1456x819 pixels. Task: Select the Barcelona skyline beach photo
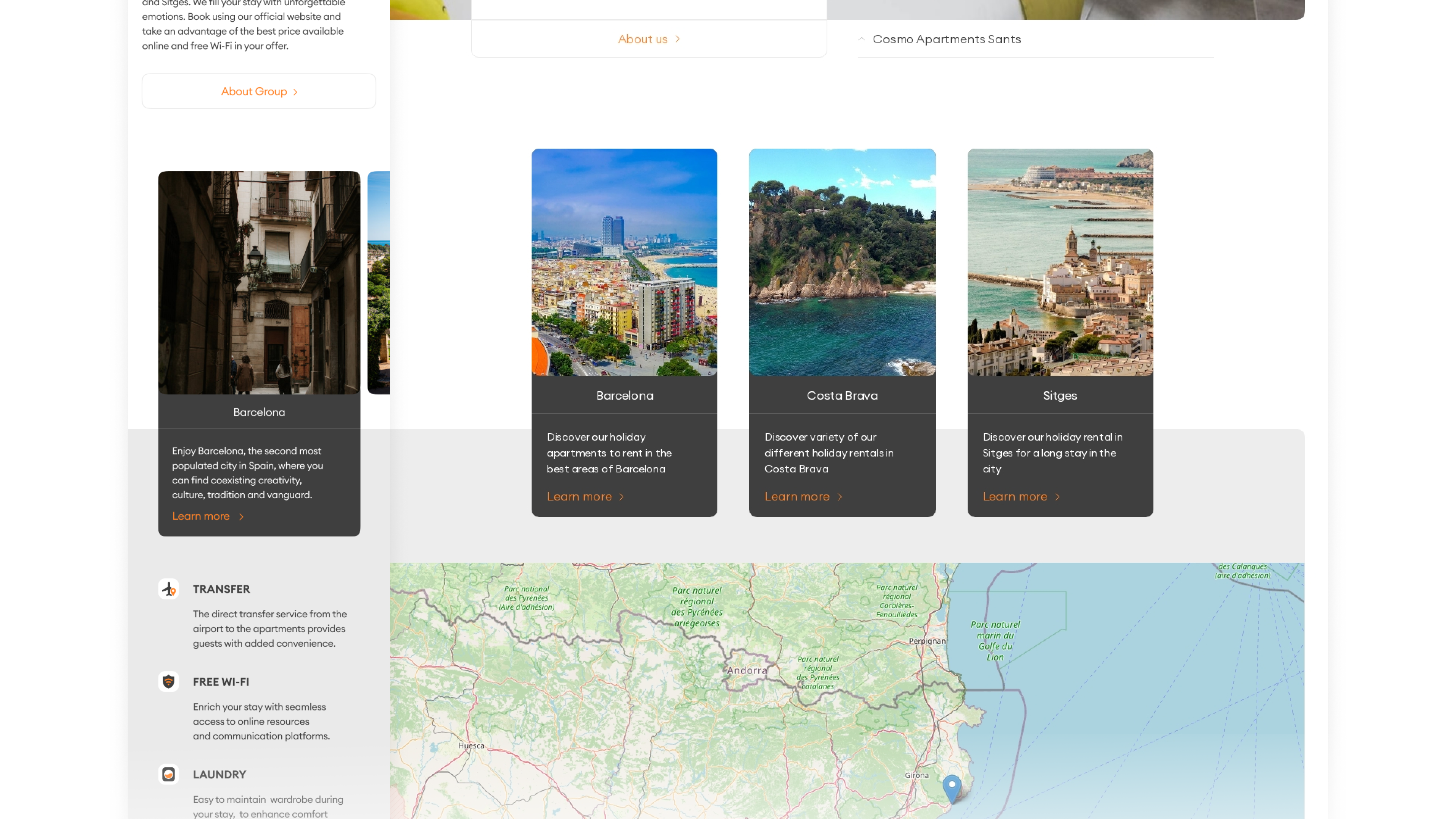click(624, 262)
